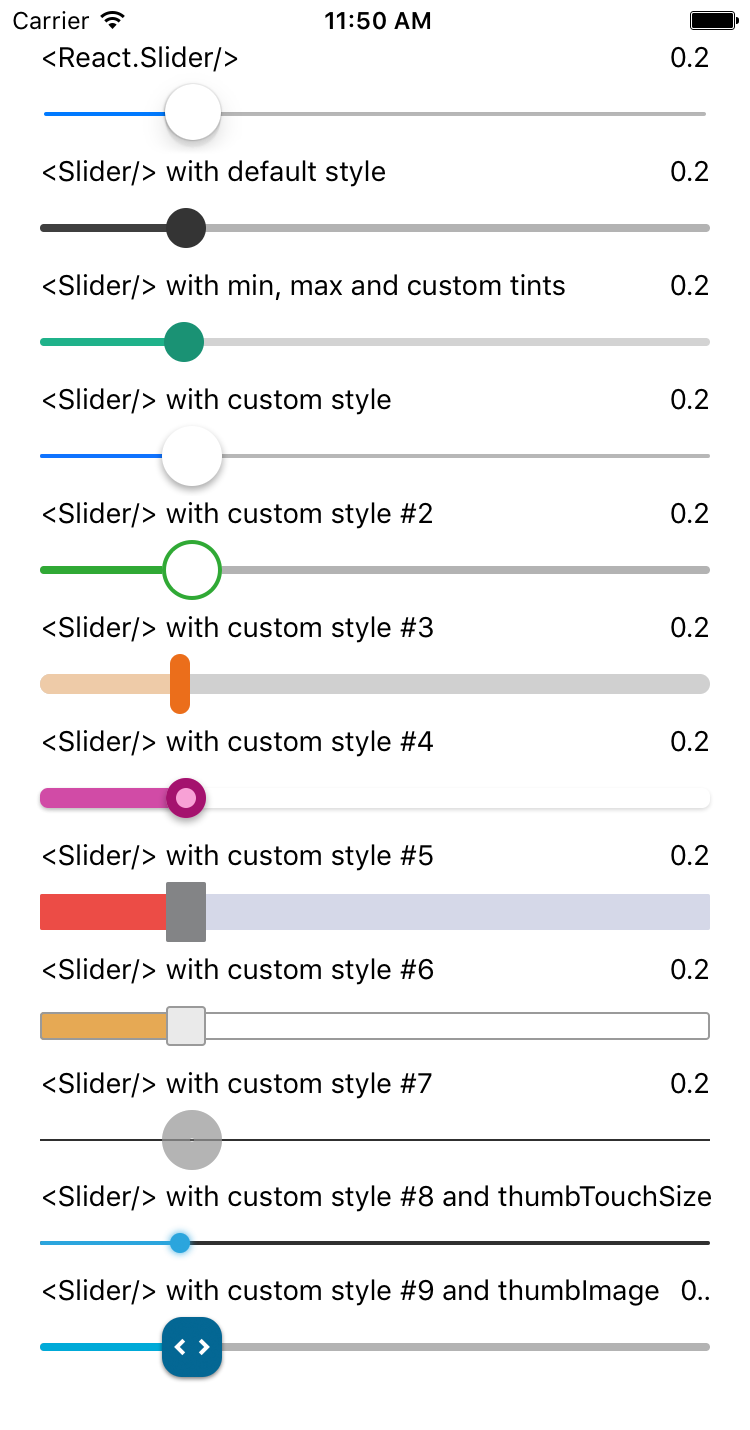Screen dimensions: 750x1430
Task: Click the magenta thumb on custom style #4 slider
Action: coord(186,797)
